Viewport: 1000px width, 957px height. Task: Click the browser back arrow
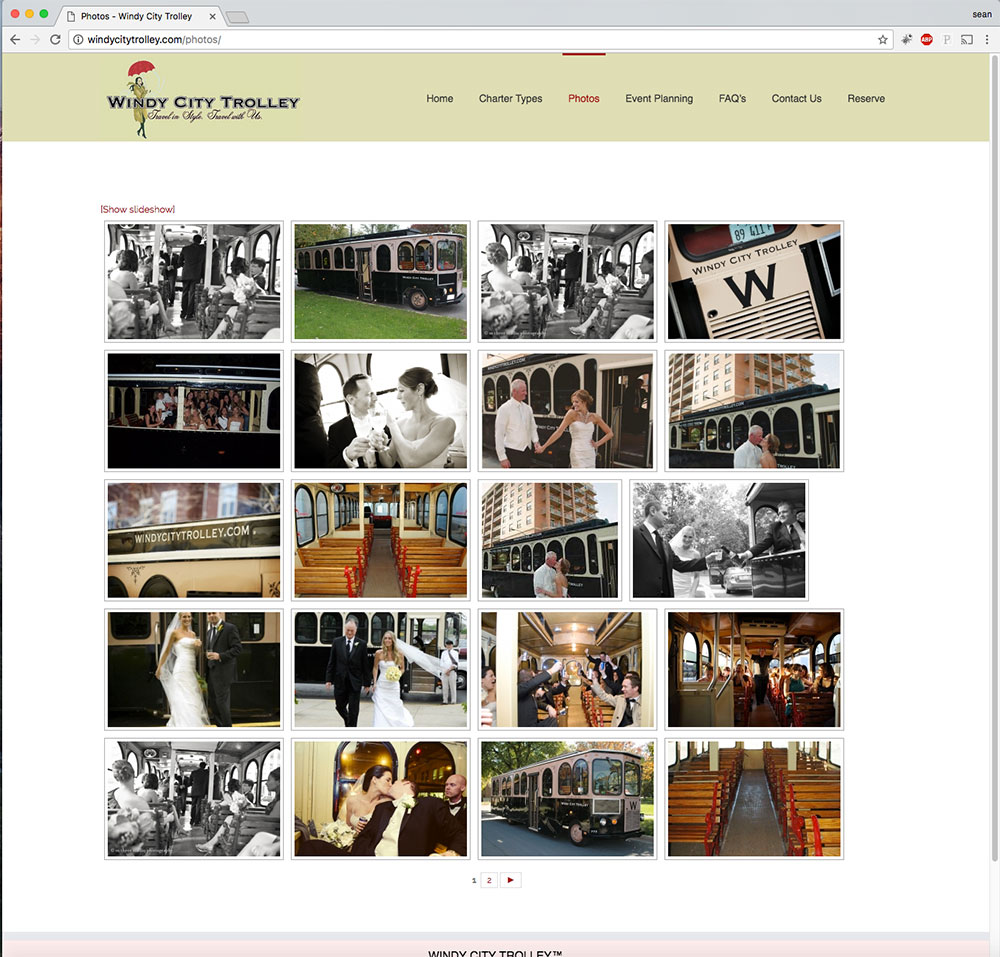[x=15, y=40]
